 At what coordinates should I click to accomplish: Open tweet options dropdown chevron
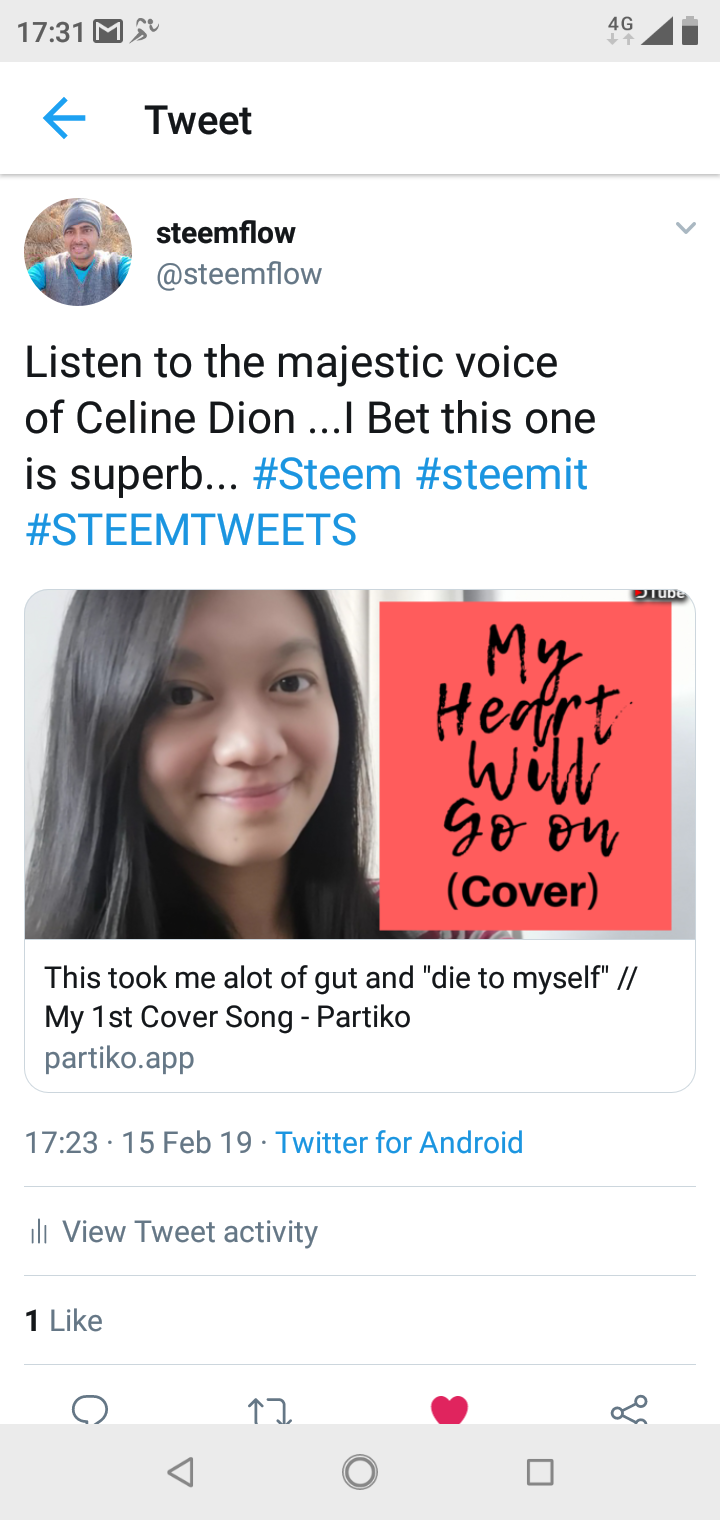point(685,228)
